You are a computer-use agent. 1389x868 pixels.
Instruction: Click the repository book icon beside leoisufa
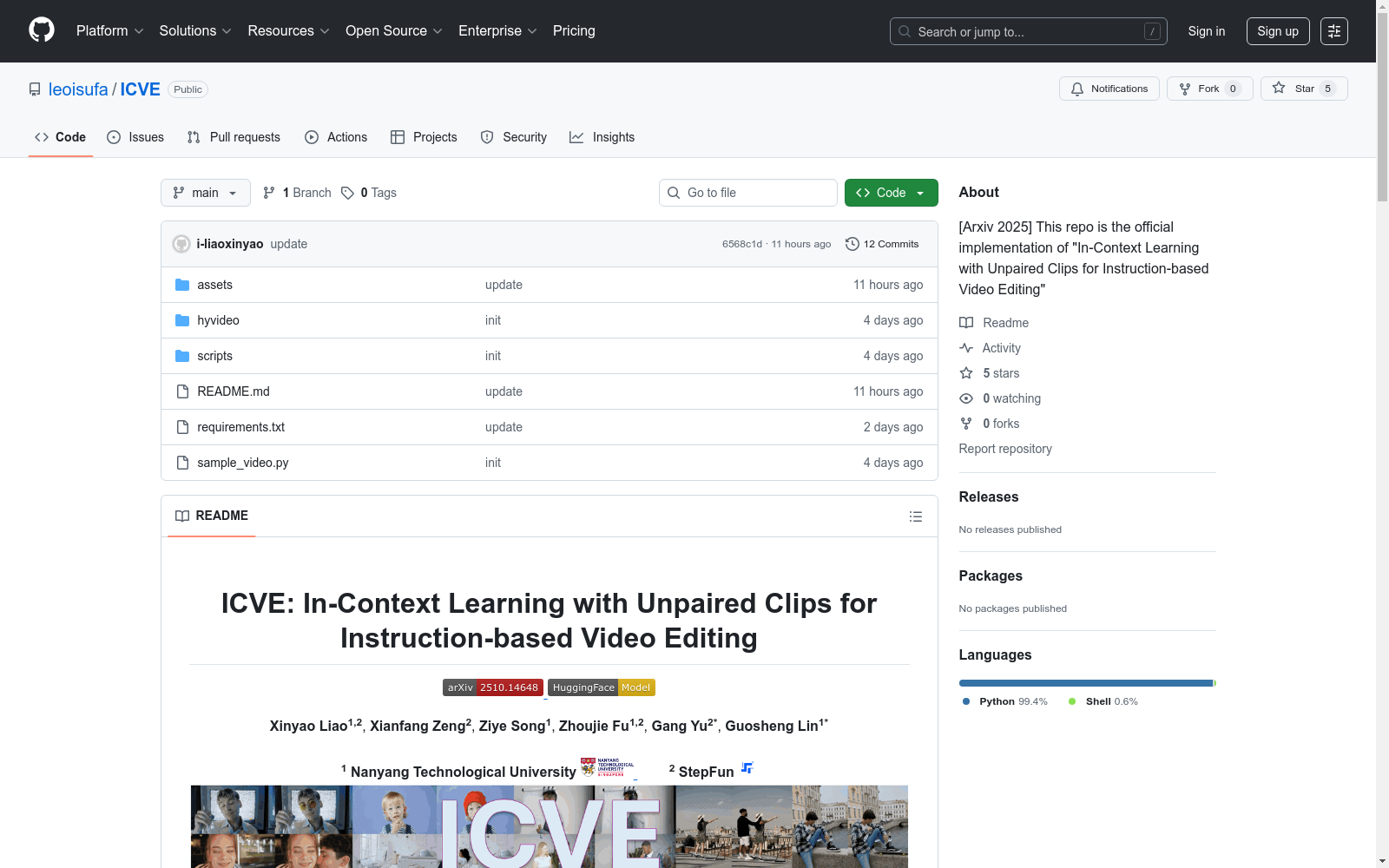(35, 89)
